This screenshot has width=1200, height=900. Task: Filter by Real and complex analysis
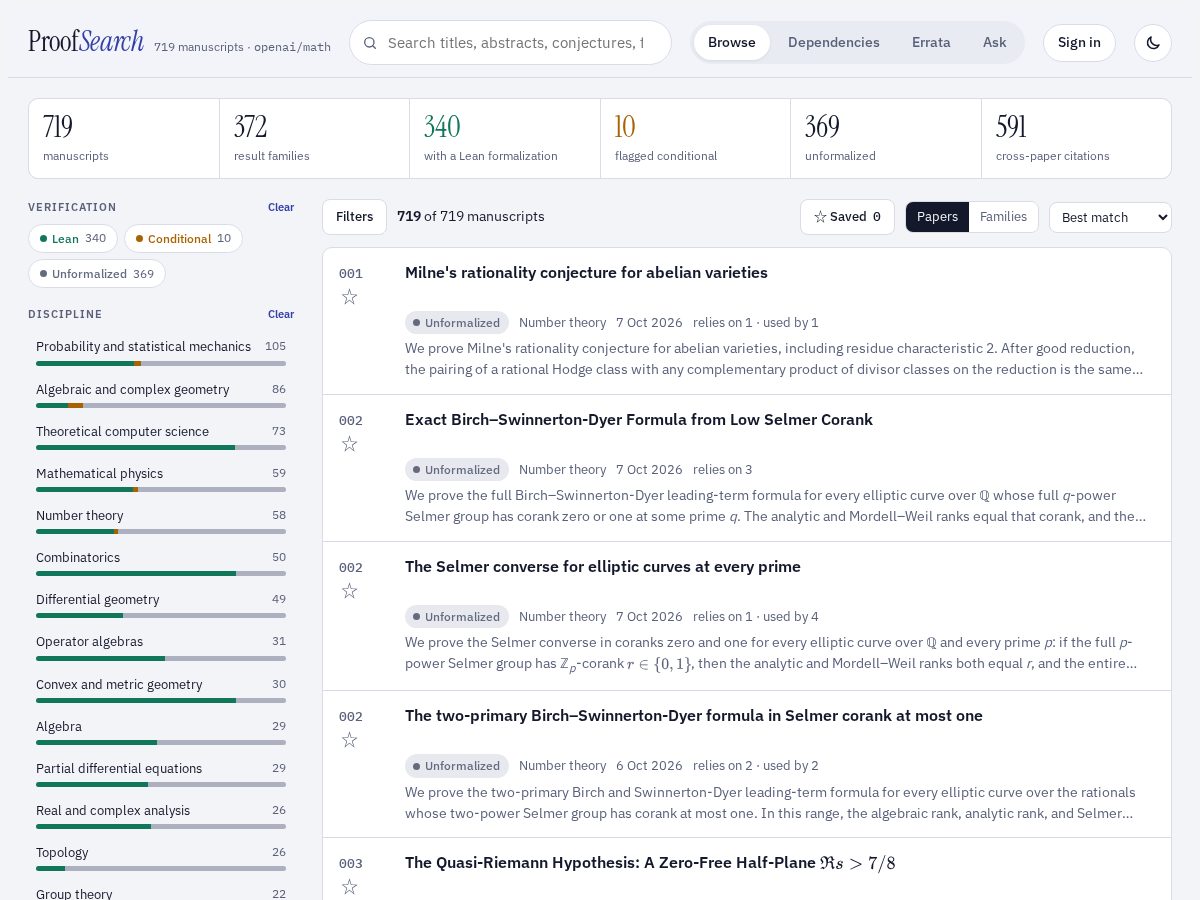coord(161,817)
